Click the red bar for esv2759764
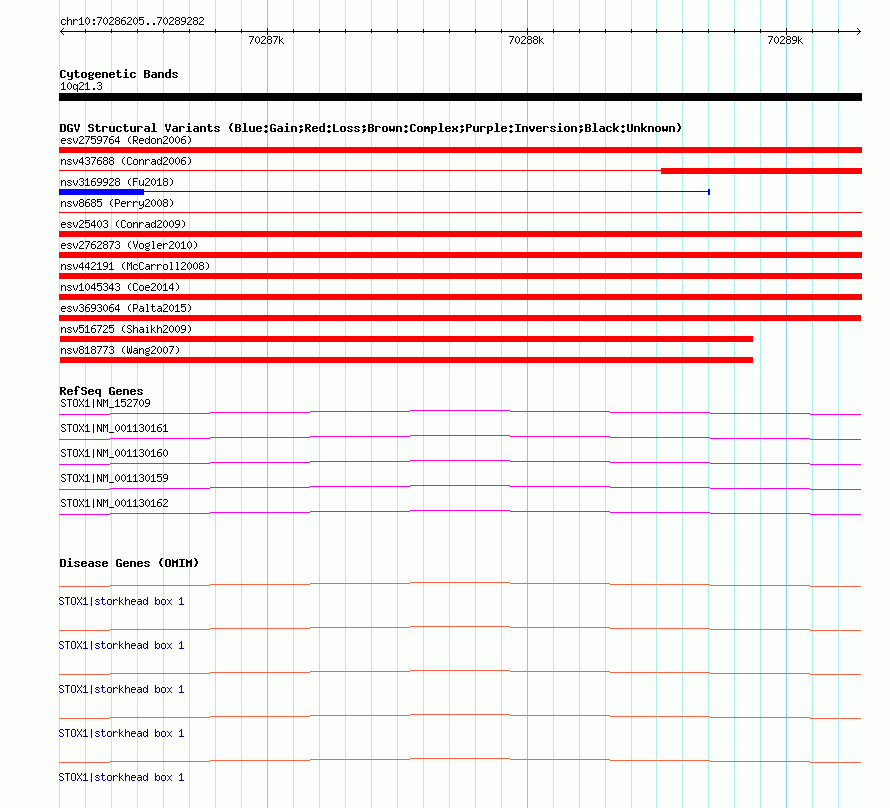This screenshot has width=890, height=808. 460,150
